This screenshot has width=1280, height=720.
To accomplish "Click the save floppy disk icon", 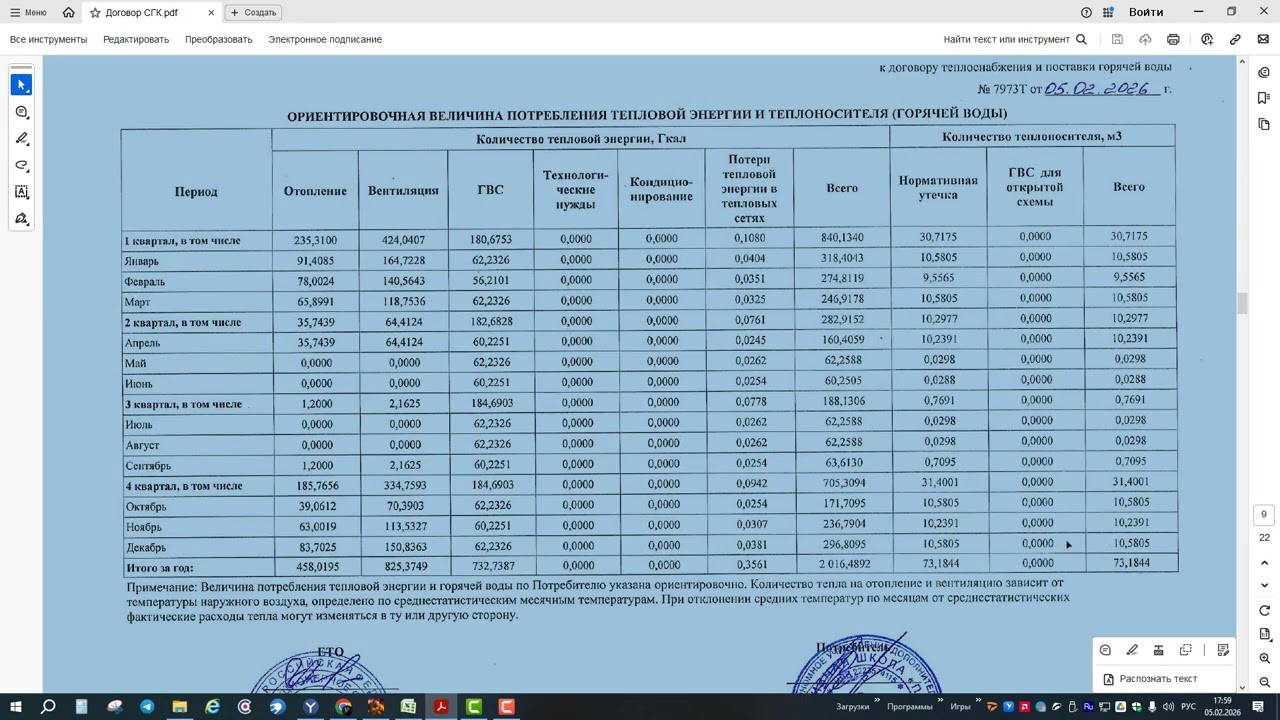I will (x=1117, y=39).
